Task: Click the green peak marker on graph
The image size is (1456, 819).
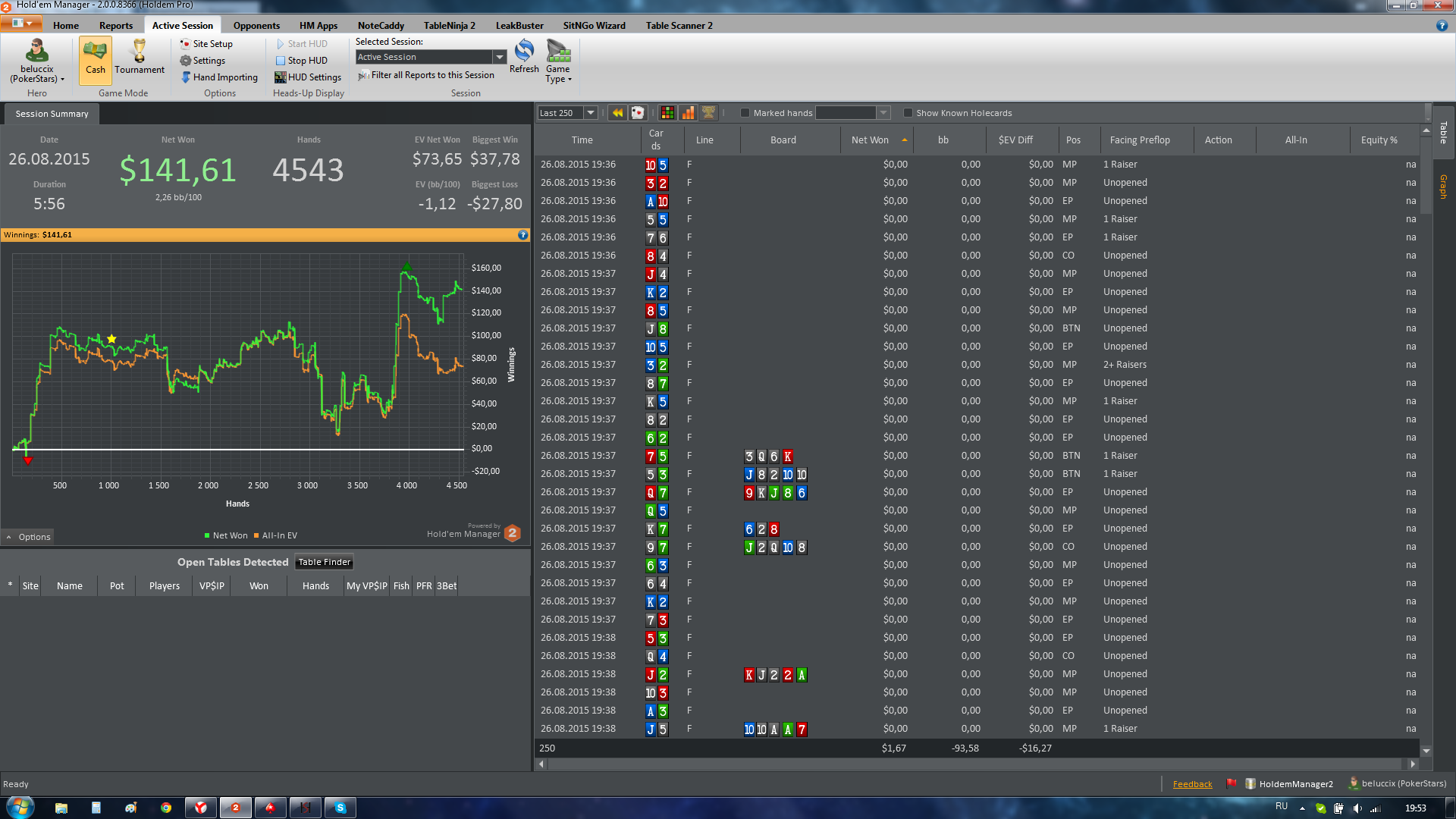Action: click(x=407, y=267)
